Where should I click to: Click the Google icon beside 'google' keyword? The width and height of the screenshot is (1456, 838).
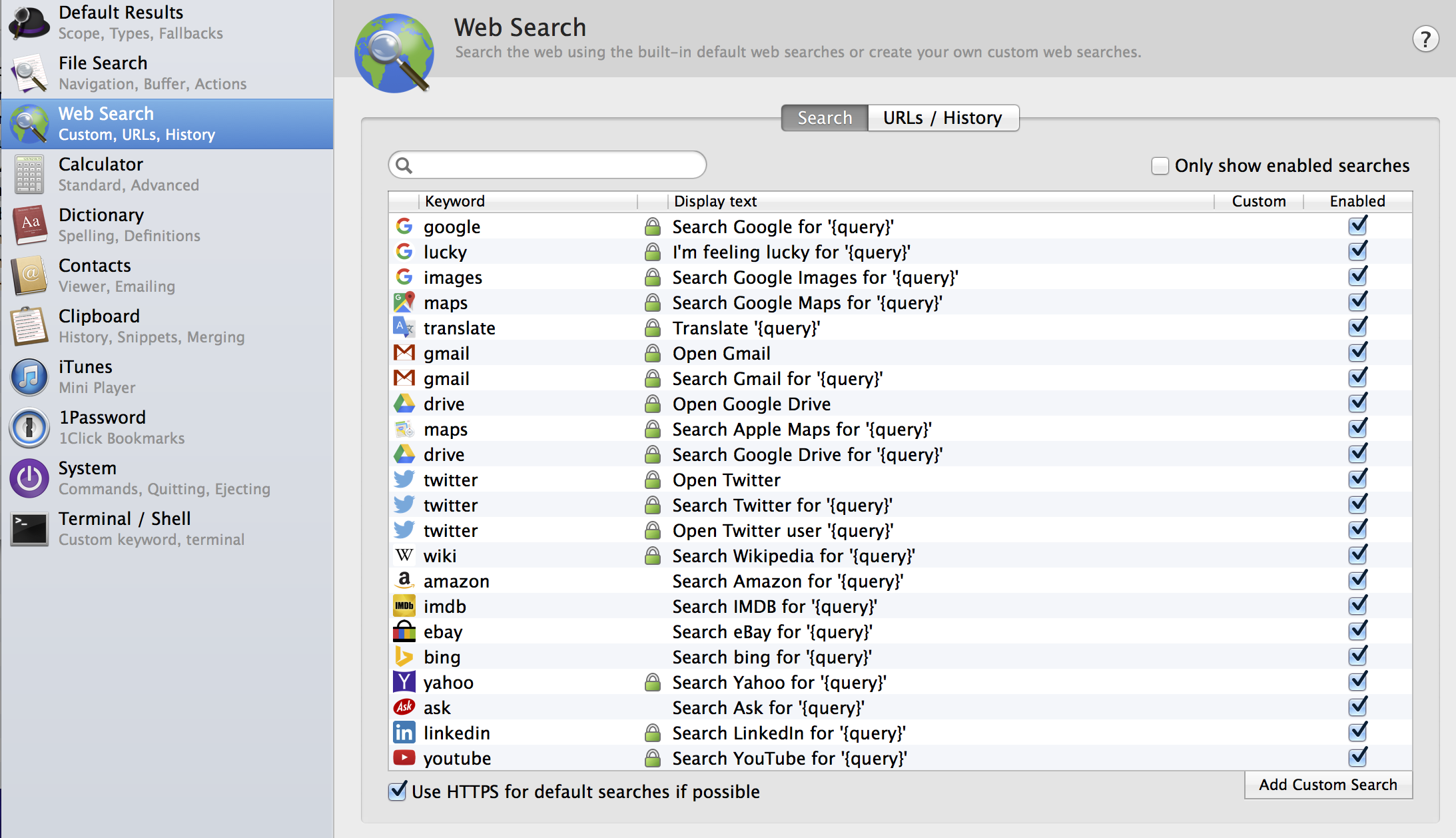point(404,226)
